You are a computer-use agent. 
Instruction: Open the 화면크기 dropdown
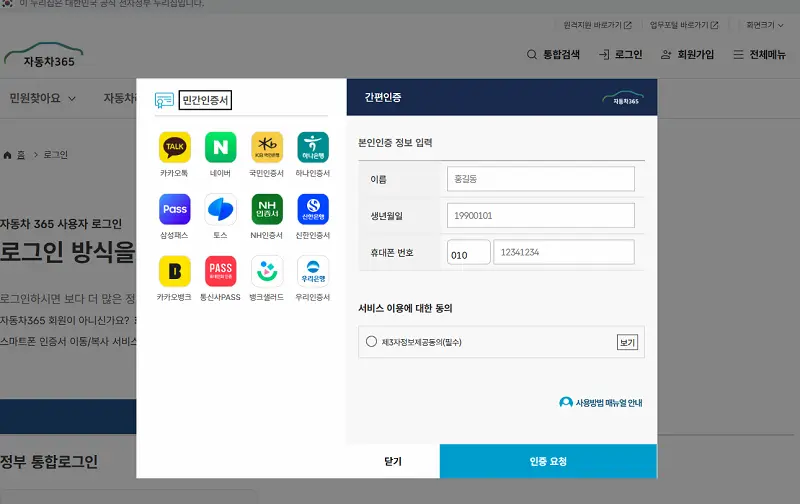pos(764,25)
